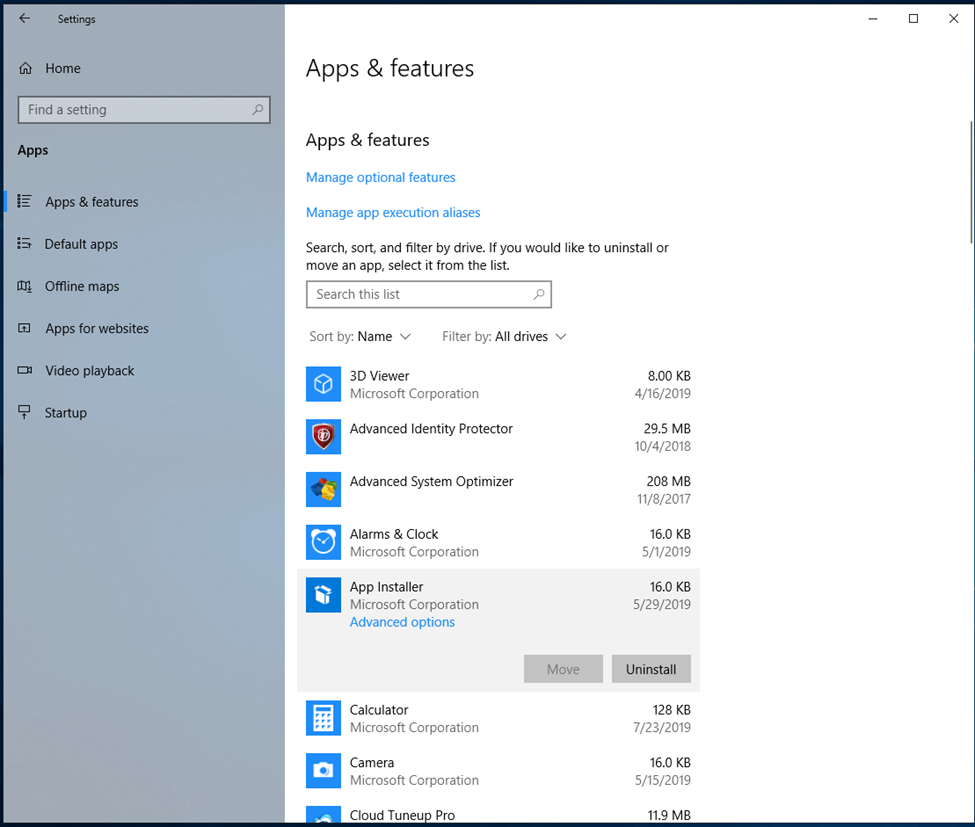Open the Apps & features section

click(92, 201)
